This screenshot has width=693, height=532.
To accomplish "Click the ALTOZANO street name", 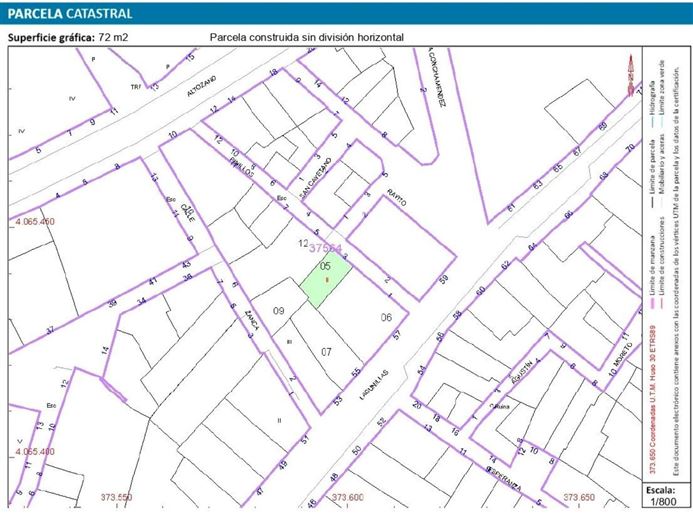I will pos(202,86).
